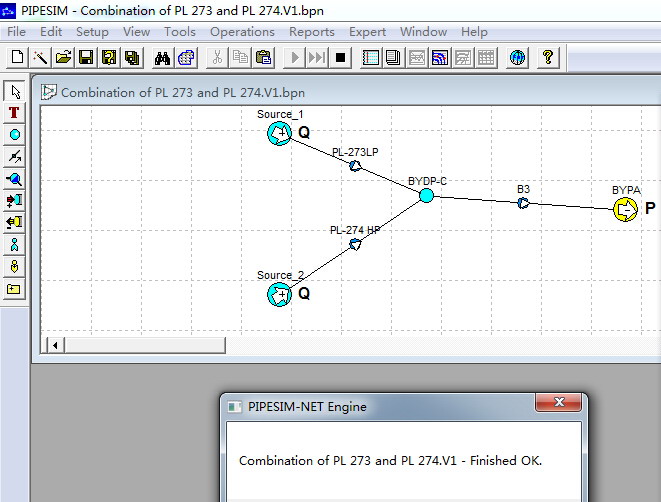The width and height of the screenshot is (661, 502).
Task: Select the Source_1 node icon
Action: click(x=279, y=134)
